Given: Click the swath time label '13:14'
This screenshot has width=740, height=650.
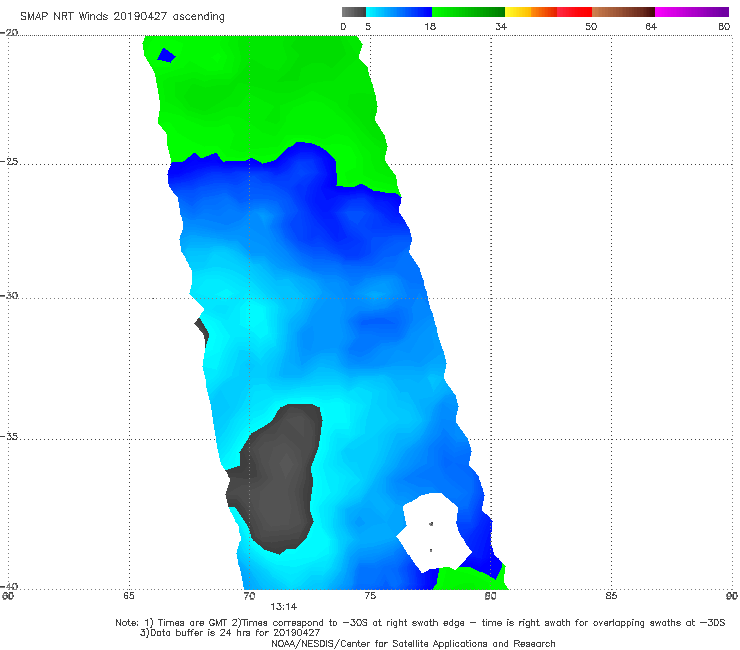Looking at the screenshot, I should coord(284,607).
